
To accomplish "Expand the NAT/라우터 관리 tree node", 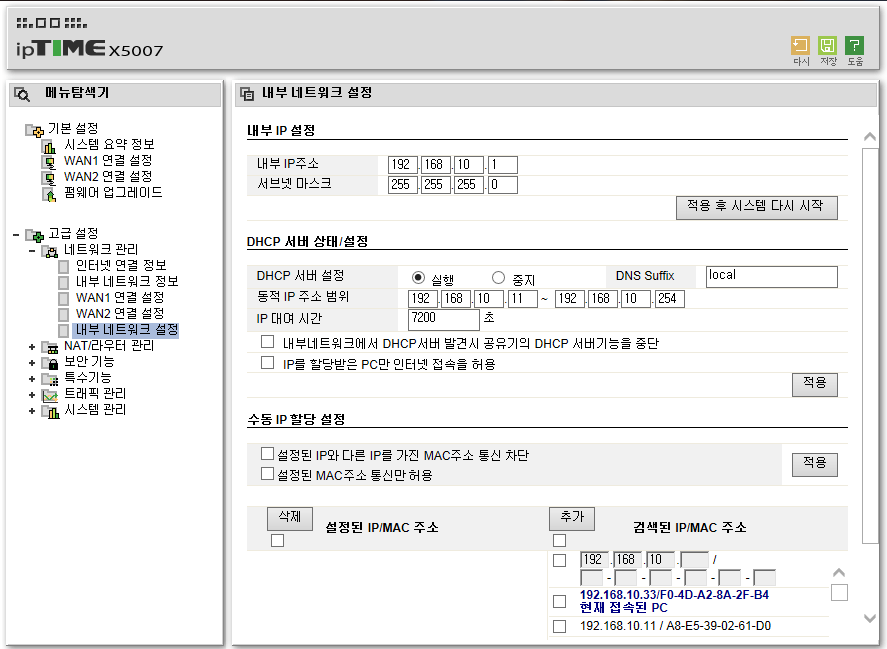I will click(x=32, y=347).
